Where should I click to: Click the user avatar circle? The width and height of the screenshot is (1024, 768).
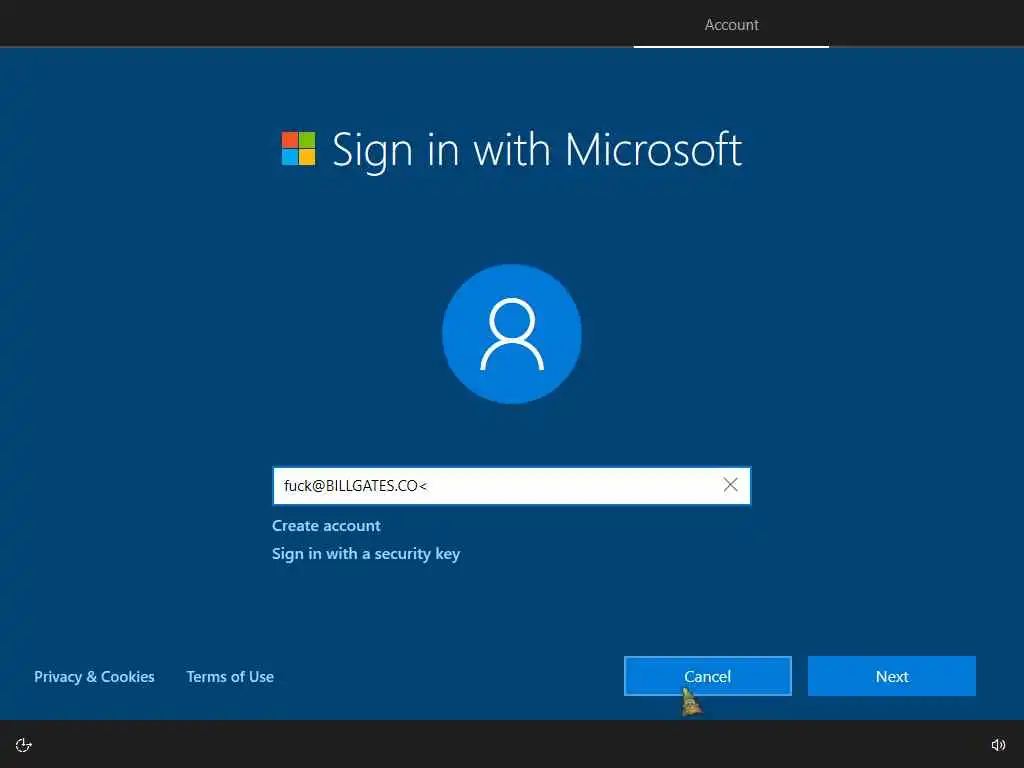point(512,334)
